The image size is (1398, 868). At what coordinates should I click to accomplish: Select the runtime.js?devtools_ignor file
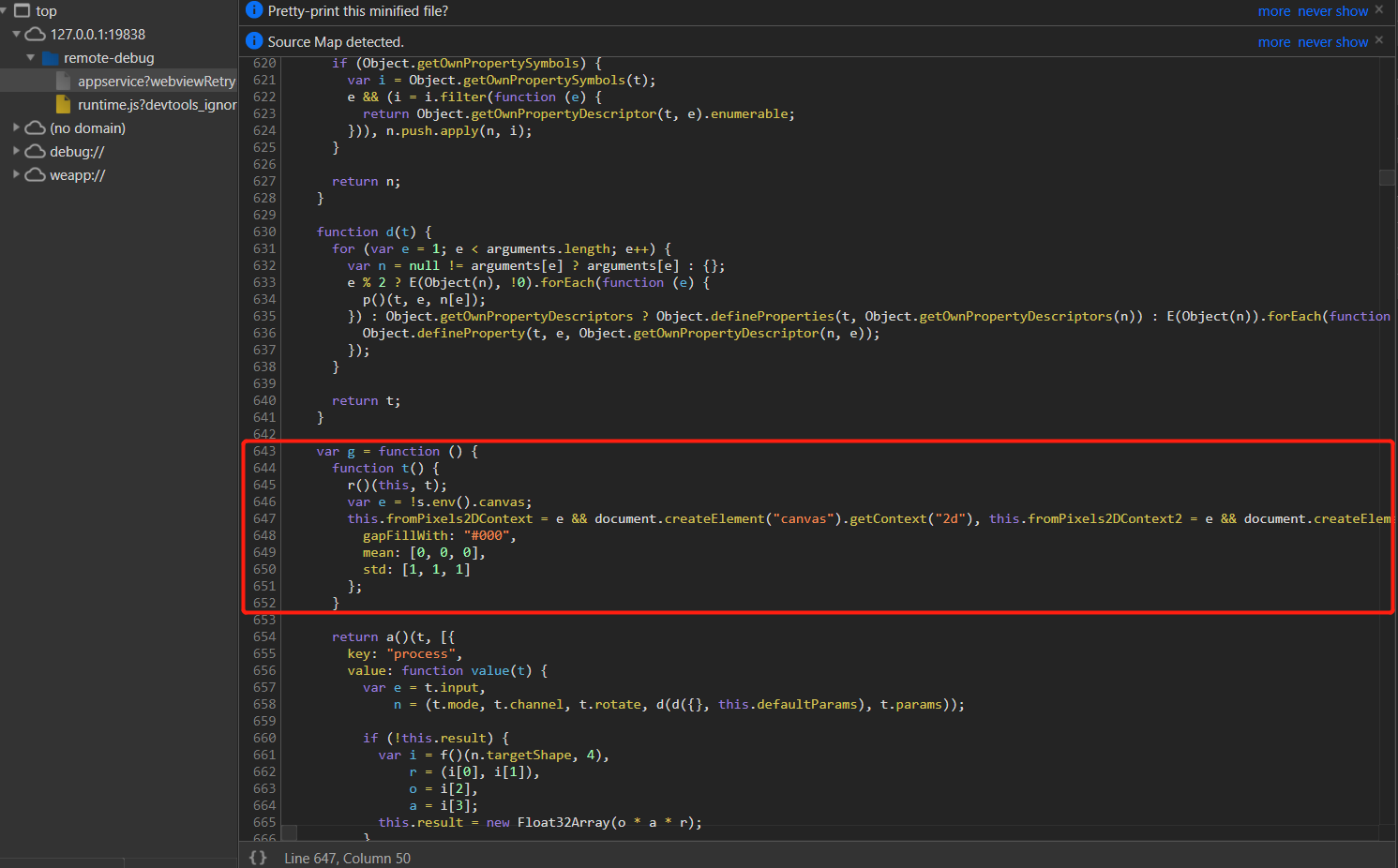(155, 104)
